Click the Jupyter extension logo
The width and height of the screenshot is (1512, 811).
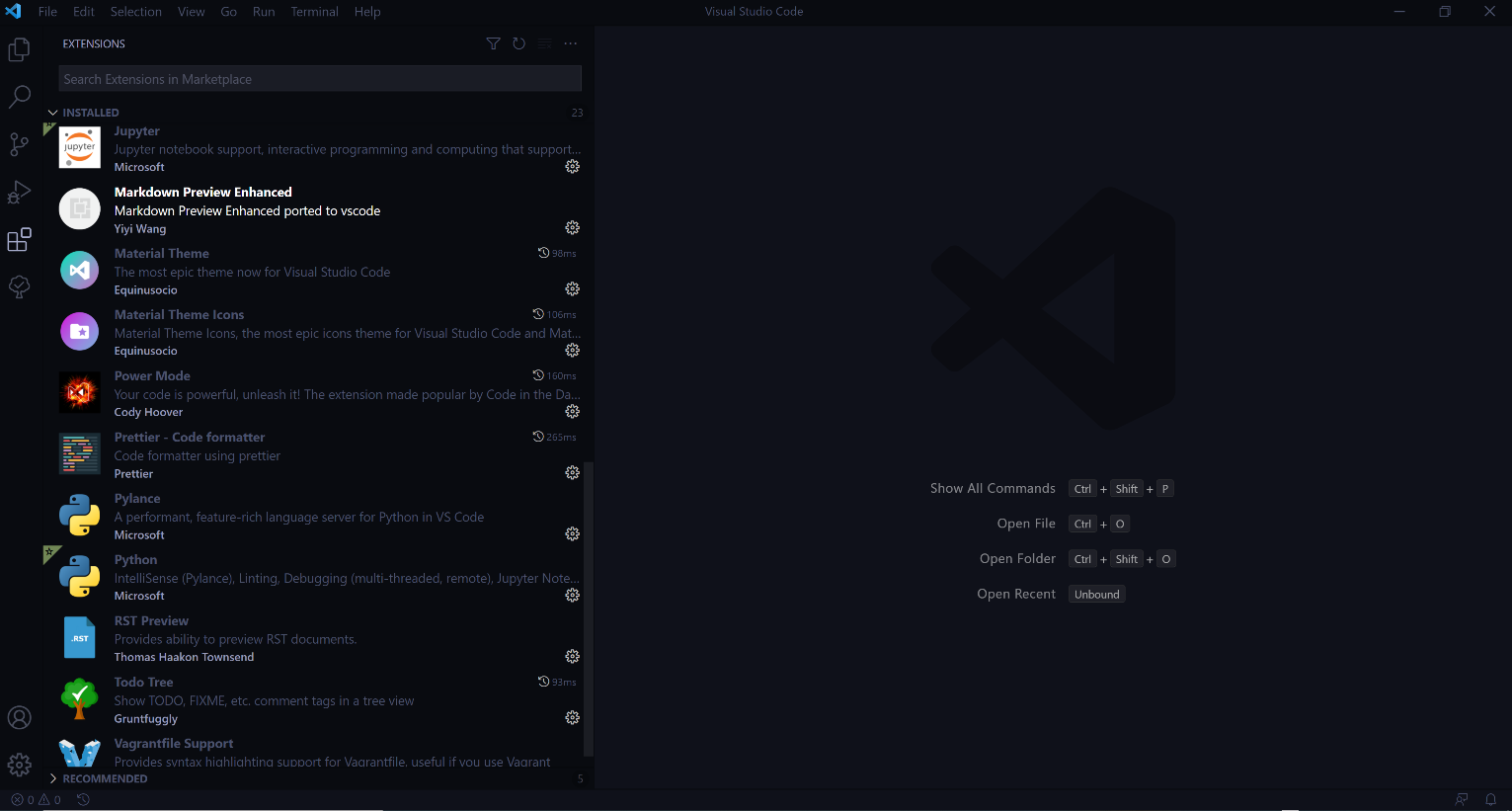tap(80, 147)
